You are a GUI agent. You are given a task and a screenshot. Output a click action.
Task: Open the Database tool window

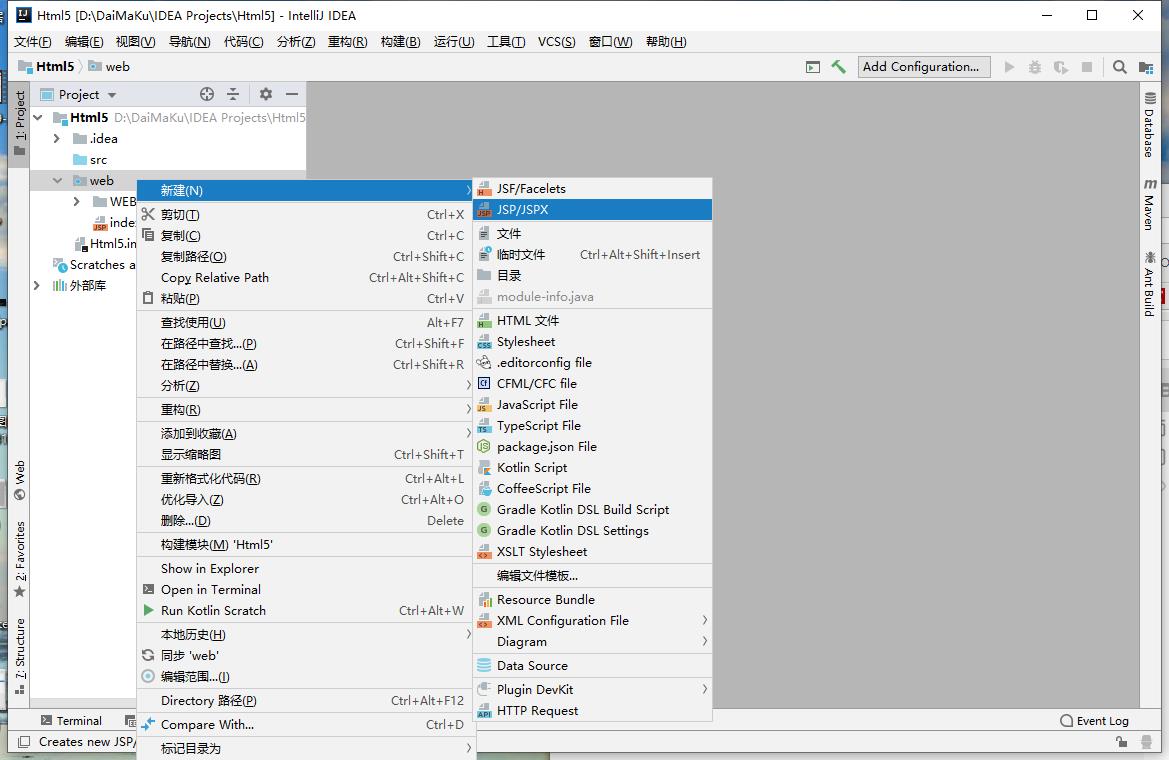coord(1150,125)
